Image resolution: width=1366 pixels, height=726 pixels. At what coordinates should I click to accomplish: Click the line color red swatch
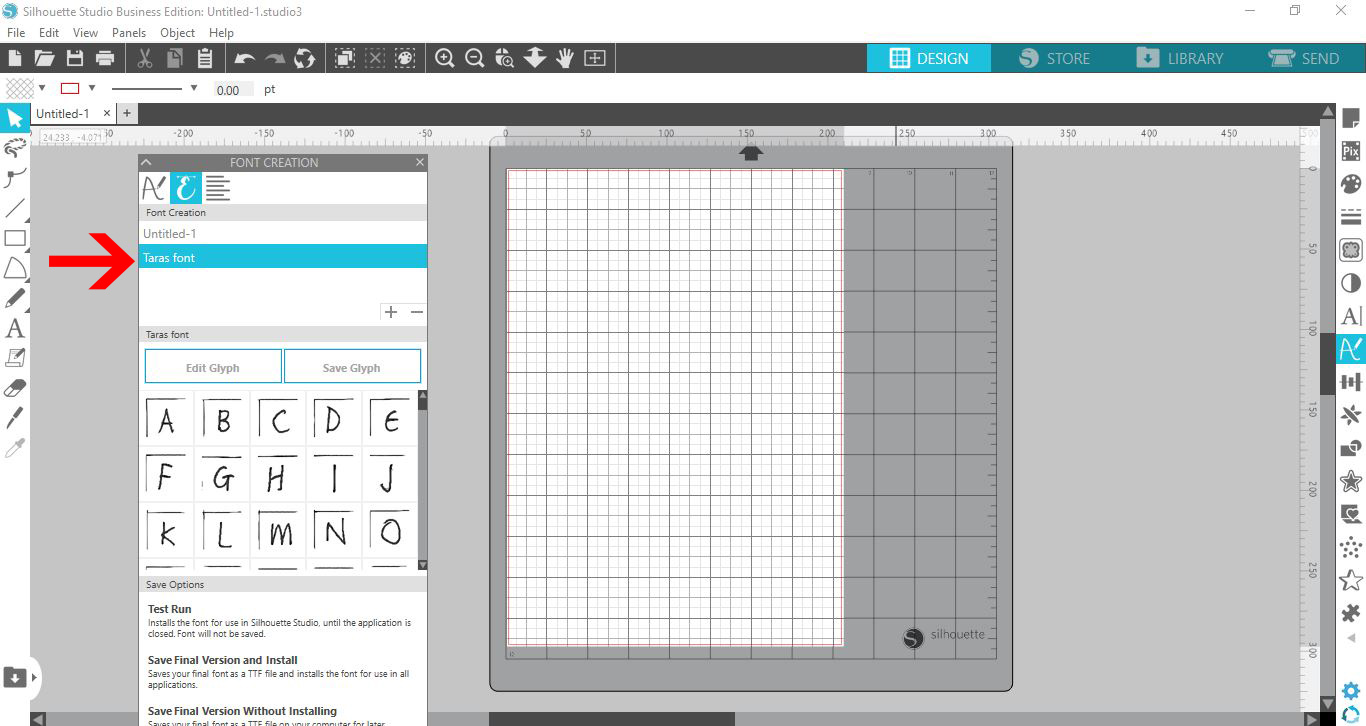(x=70, y=88)
